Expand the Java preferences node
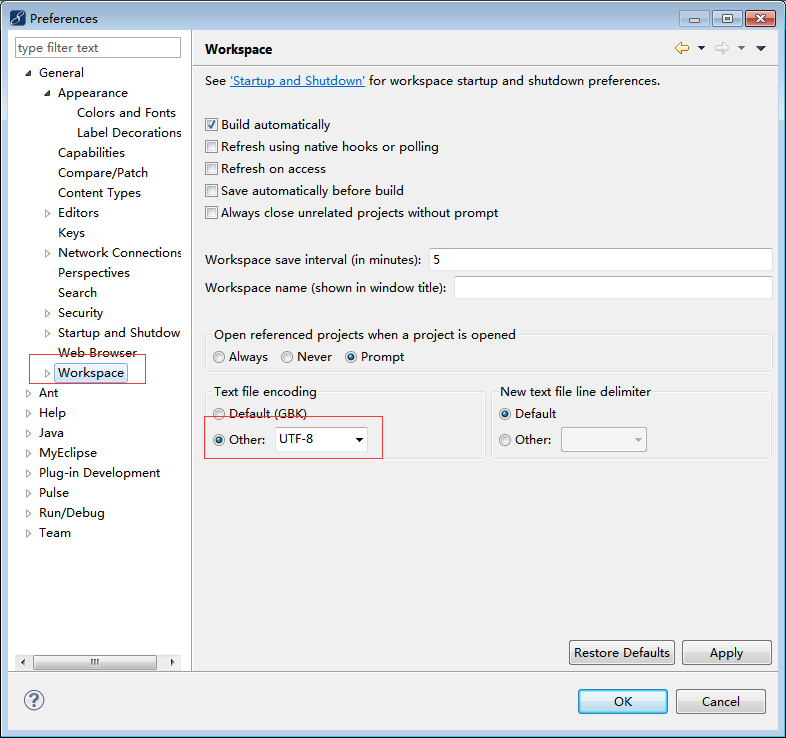786x738 pixels. 29,434
